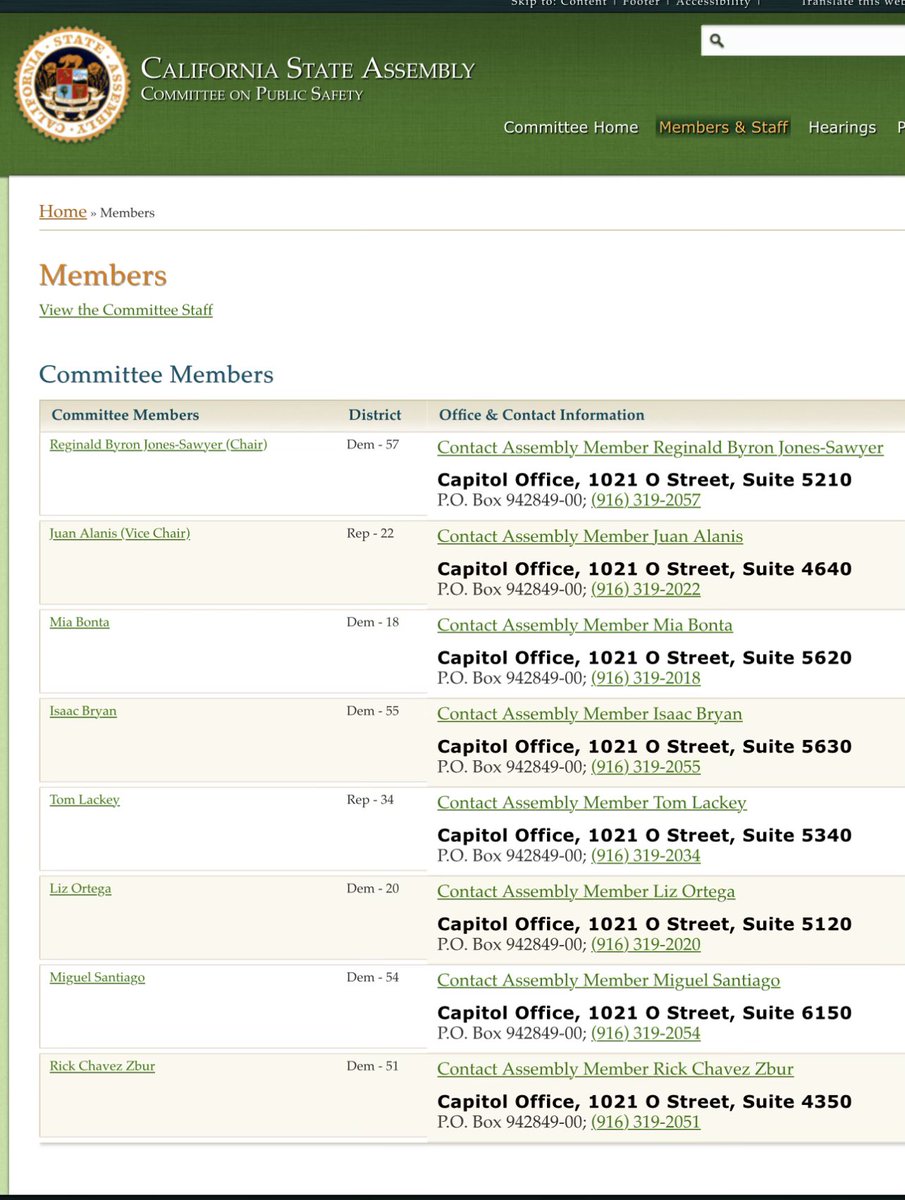Open Tom Lackey member name link
Screen dimensions: 905x1200
tap(85, 800)
